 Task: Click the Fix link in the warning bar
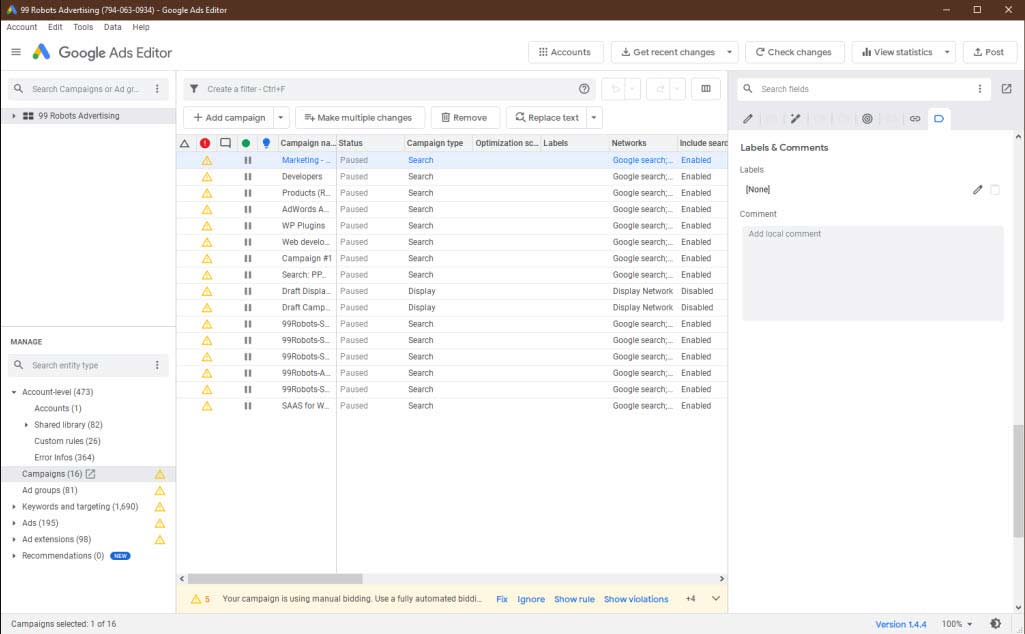point(501,599)
